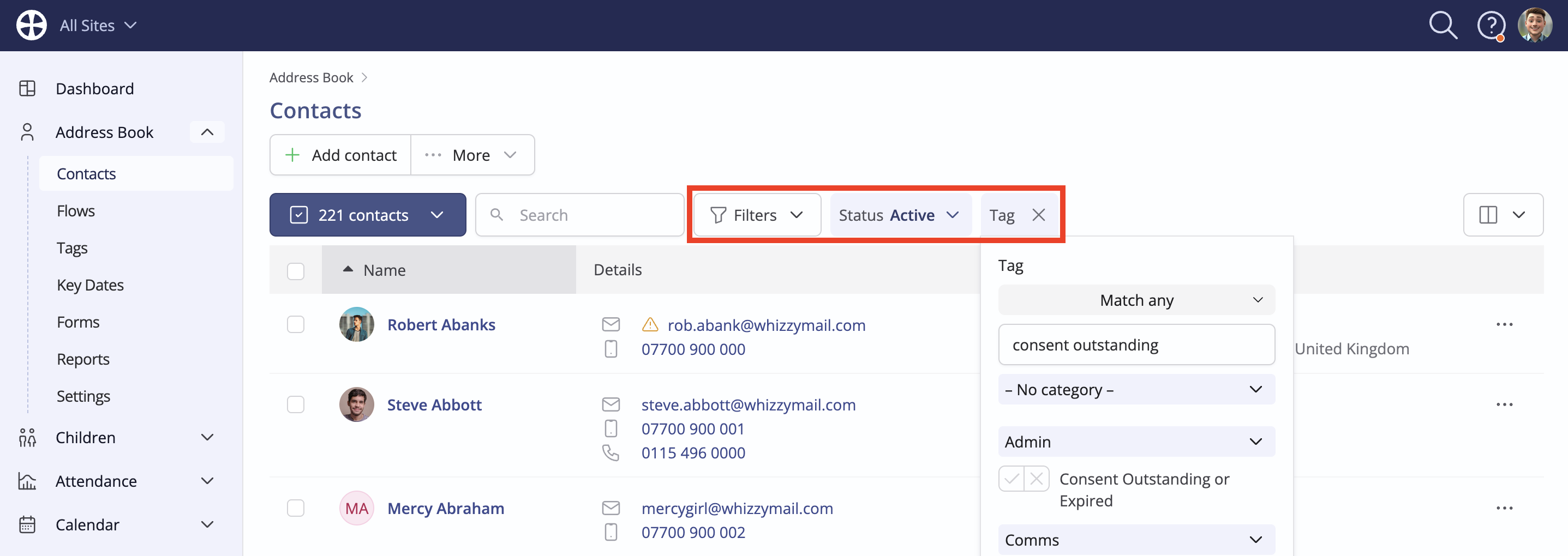Viewport: 1568px width, 556px height.
Task: Open row actions menu for Robert Abanks
Action: [1504, 324]
